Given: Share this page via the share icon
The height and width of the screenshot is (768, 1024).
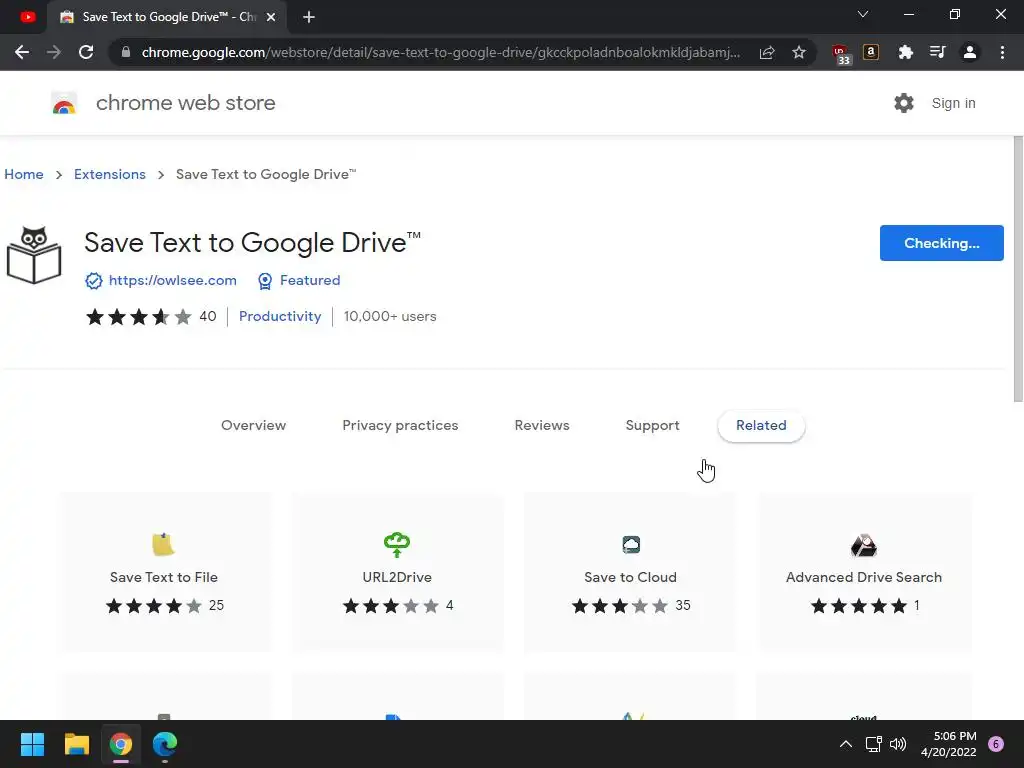Looking at the screenshot, I should 767,52.
